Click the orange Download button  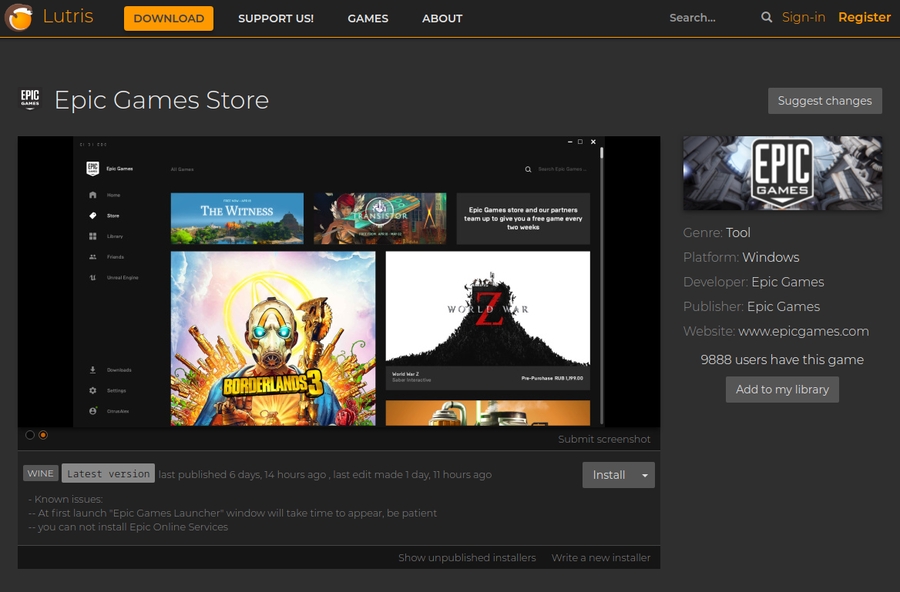(168, 18)
